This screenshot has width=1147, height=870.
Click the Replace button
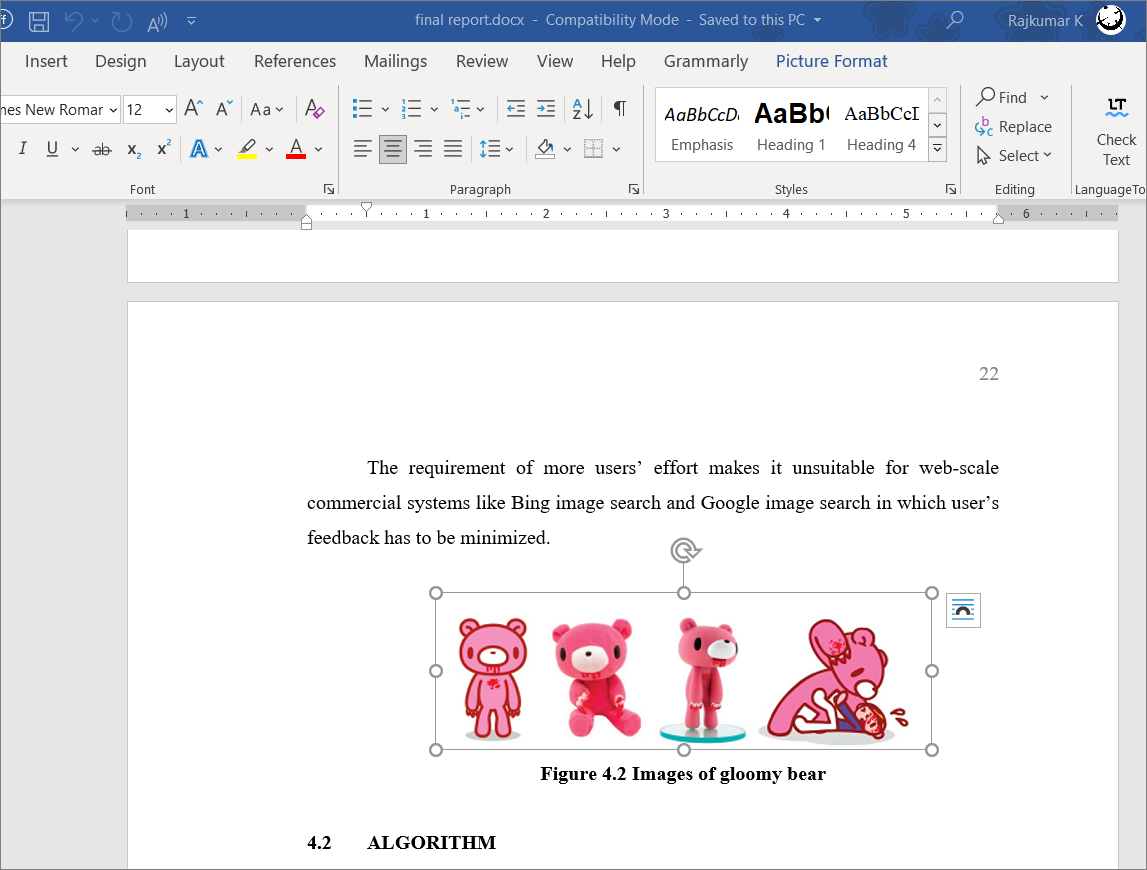tap(1013, 127)
